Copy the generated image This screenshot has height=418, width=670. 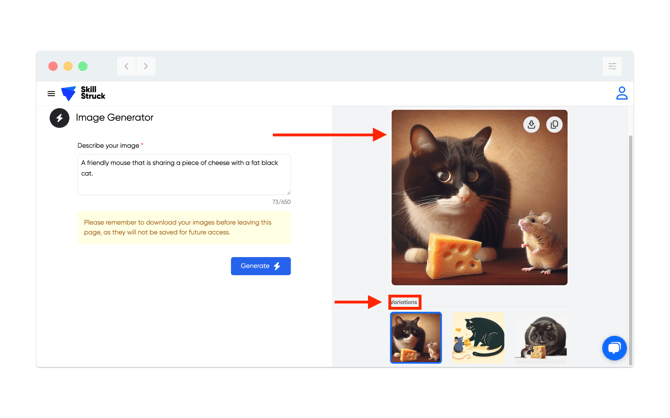point(554,125)
